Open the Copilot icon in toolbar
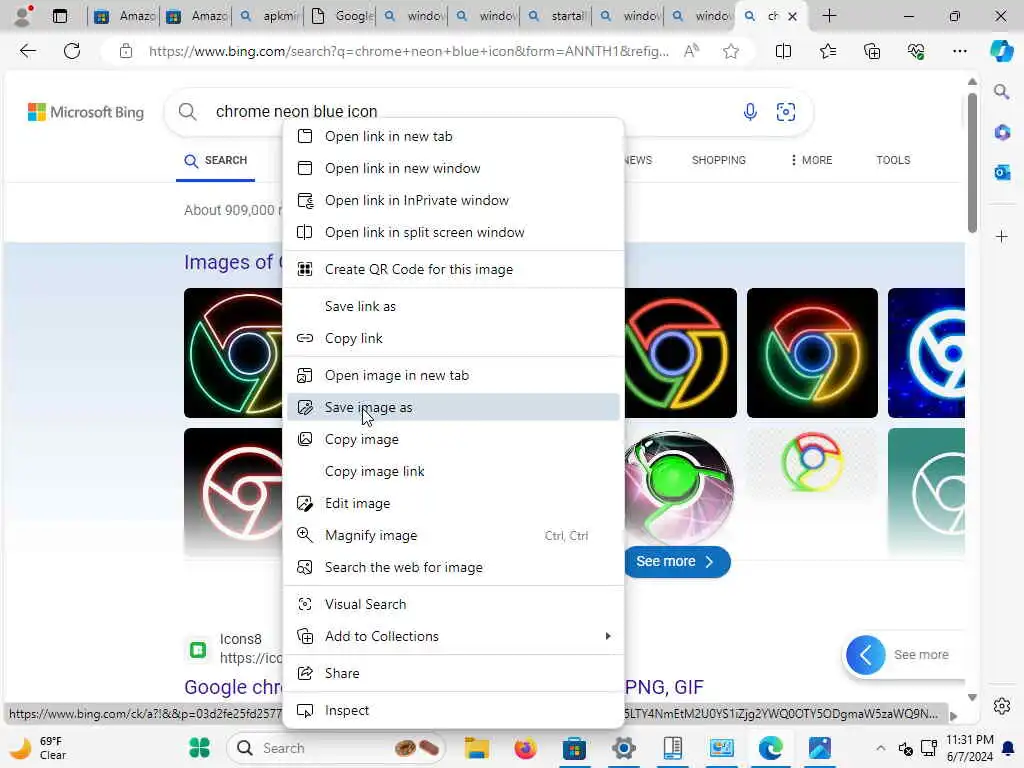Viewport: 1024px width, 768px height. 1002,51
